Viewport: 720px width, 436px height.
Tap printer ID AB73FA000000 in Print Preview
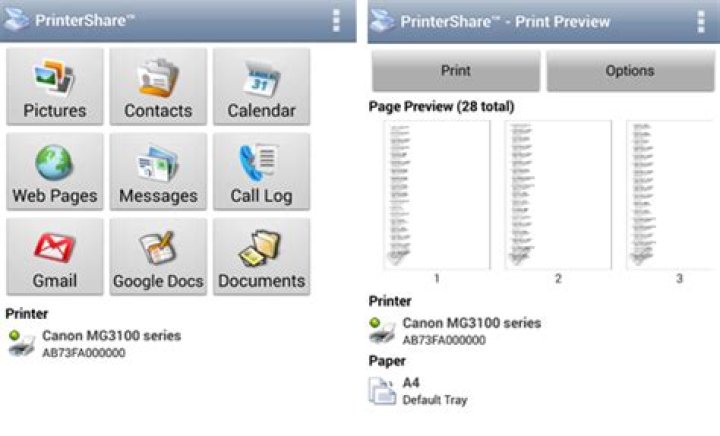pyautogui.click(x=444, y=340)
